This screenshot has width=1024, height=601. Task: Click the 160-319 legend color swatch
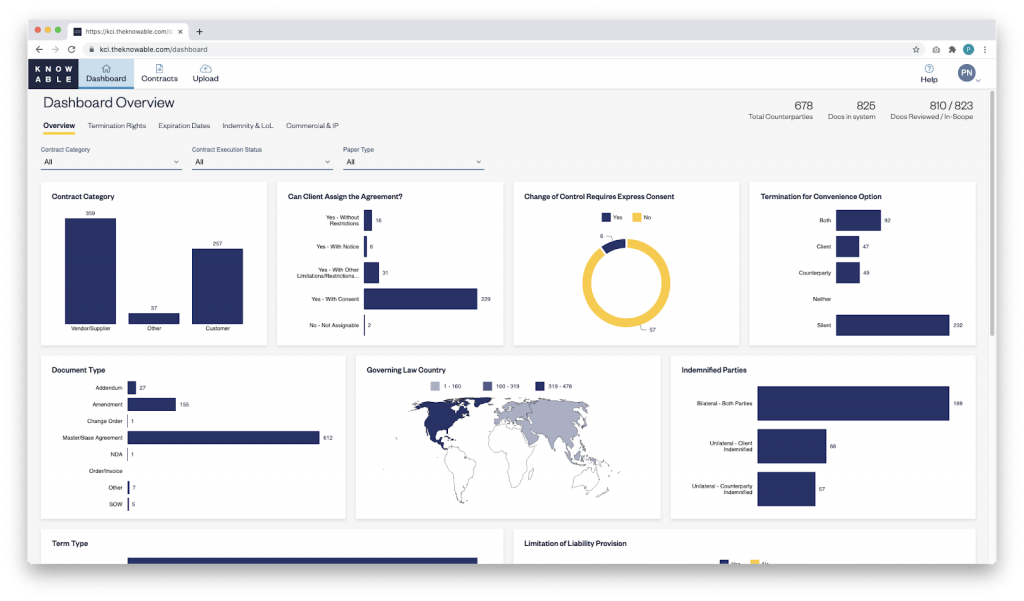pyautogui.click(x=487, y=386)
